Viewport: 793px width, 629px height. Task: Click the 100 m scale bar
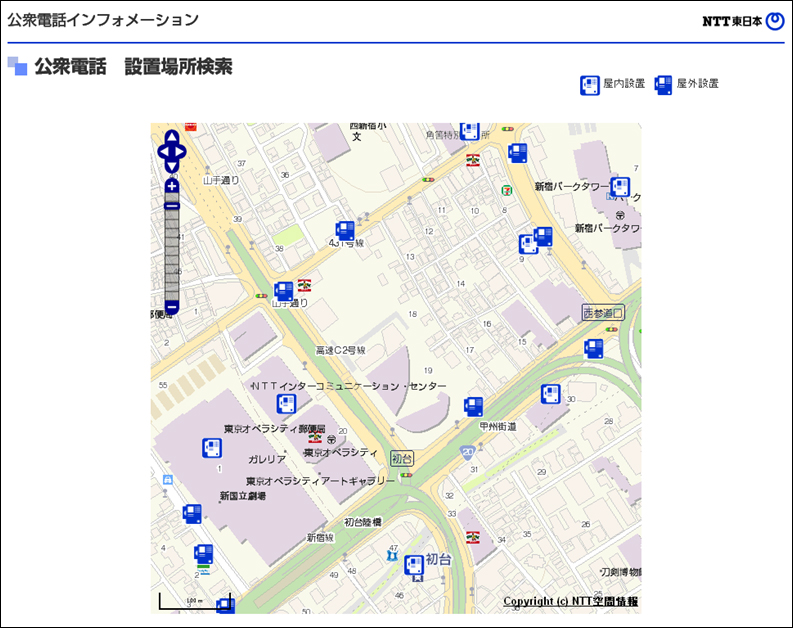click(195, 601)
